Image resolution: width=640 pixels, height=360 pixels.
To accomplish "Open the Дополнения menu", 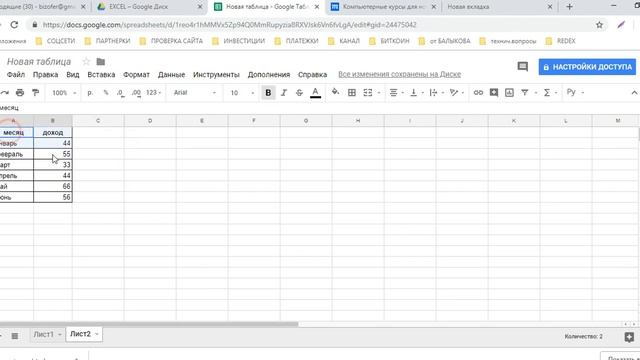I will tap(269, 75).
